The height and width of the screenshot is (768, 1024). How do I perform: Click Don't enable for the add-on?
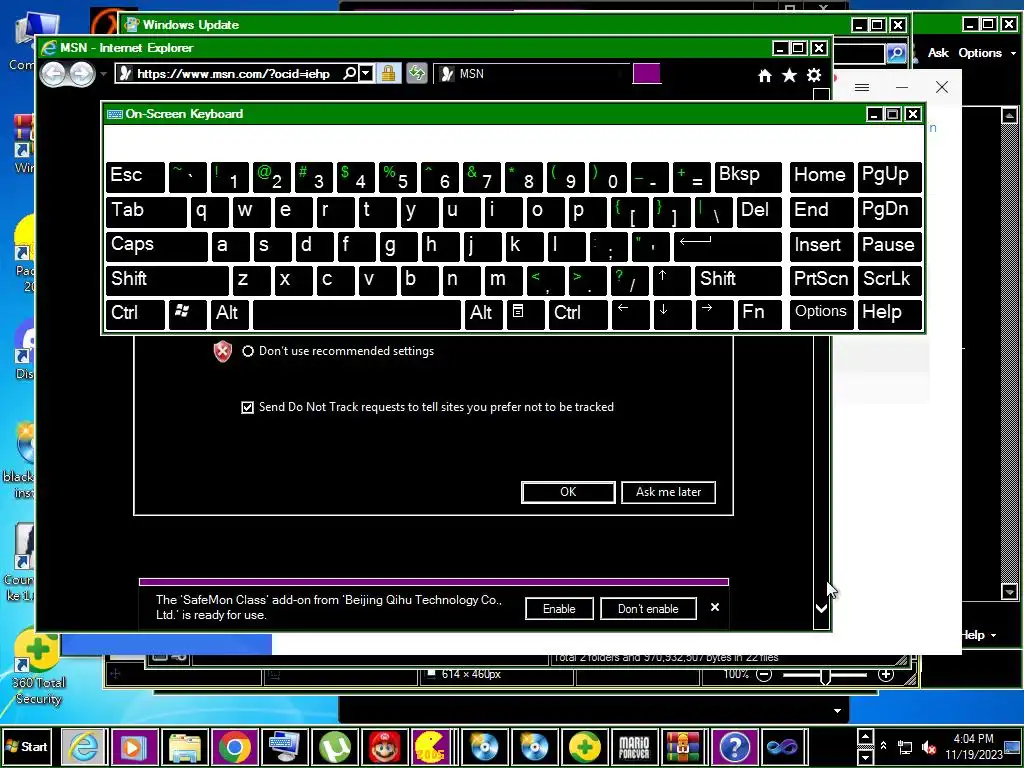pyautogui.click(x=648, y=609)
